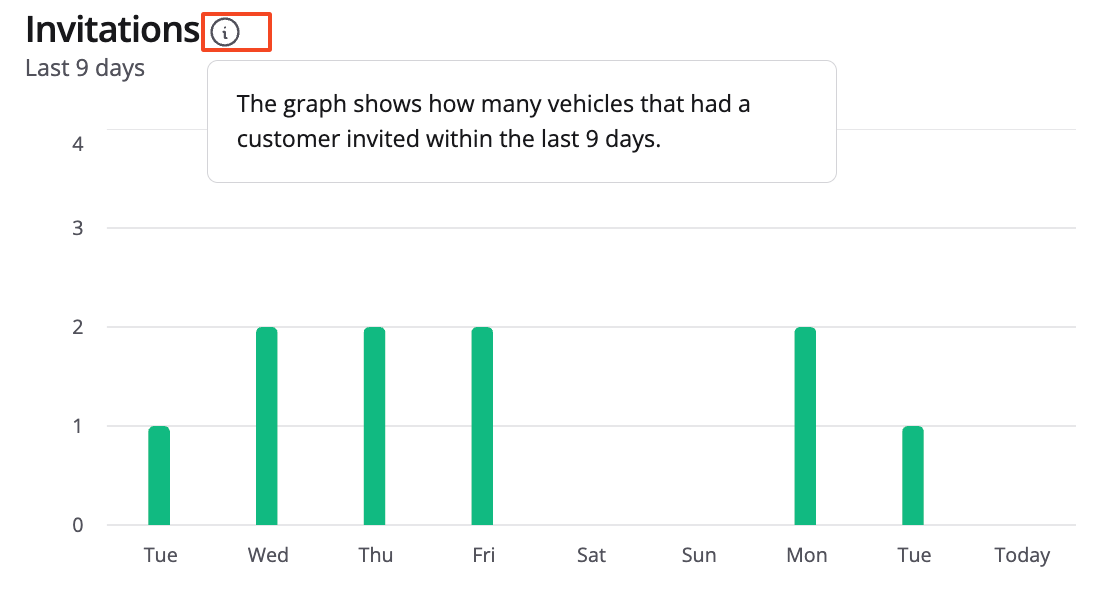The width and height of the screenshot is (1114, 610).
Task: Select the green bar for Thu
Action: 374,426
